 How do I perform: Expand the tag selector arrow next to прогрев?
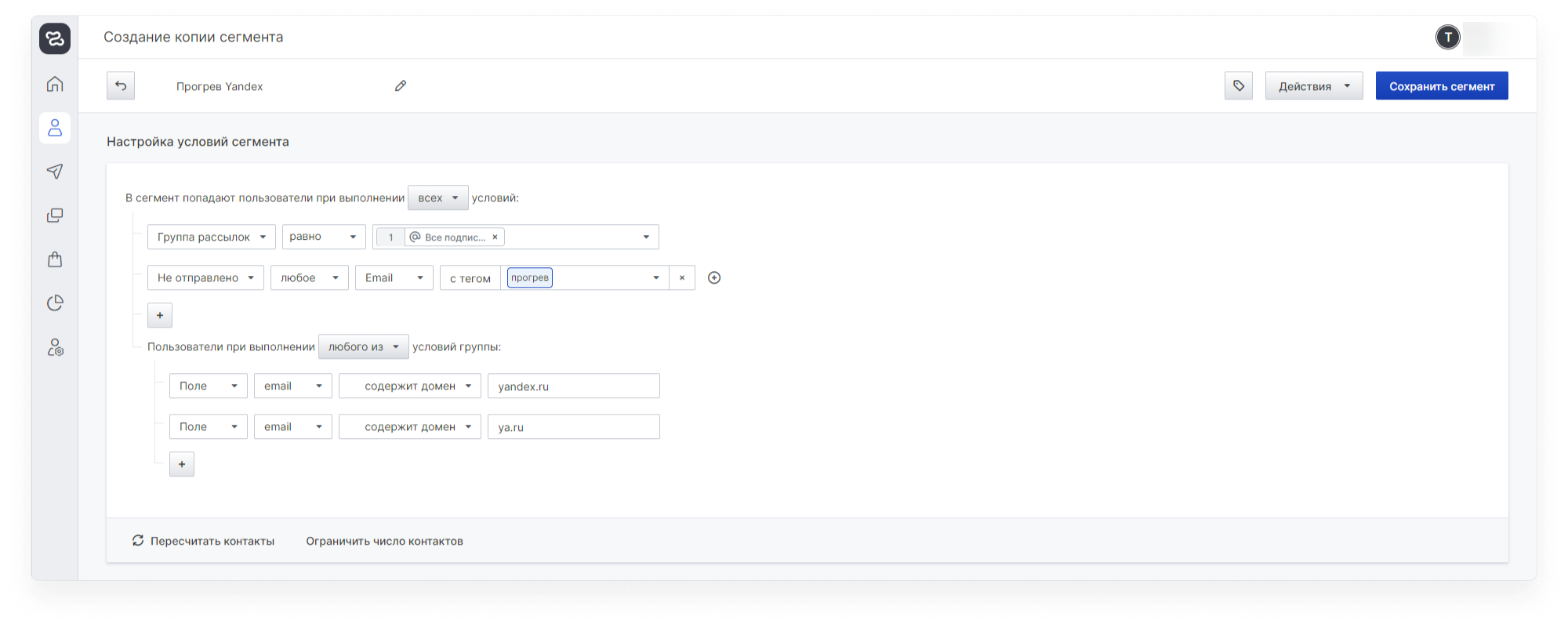656,277
